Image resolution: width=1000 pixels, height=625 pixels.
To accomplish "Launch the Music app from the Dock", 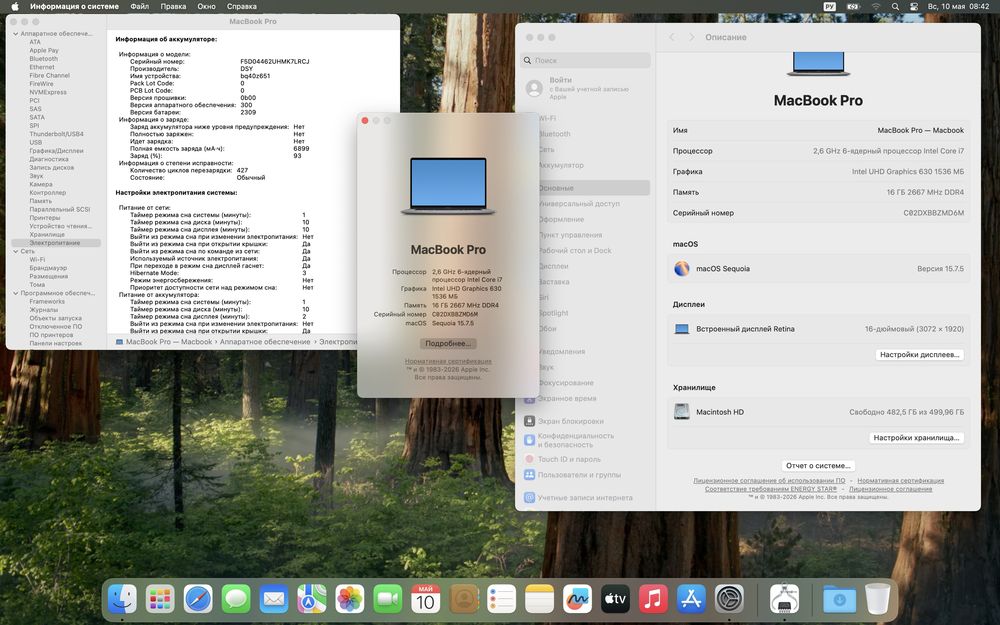I will pyautogui.click(x=653, y=599).
